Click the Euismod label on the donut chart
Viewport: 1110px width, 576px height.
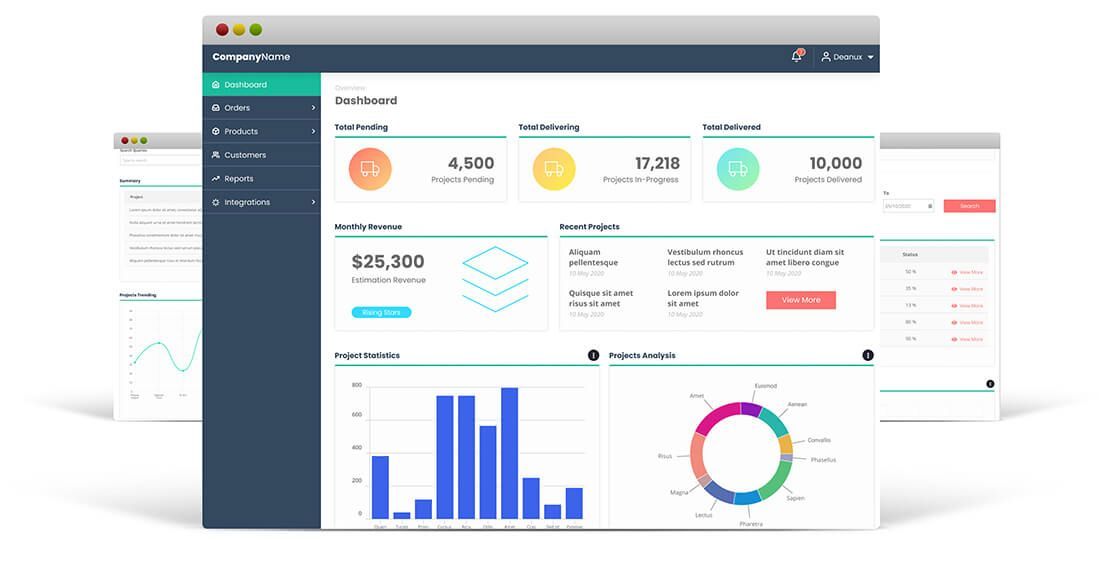[765, 386]
